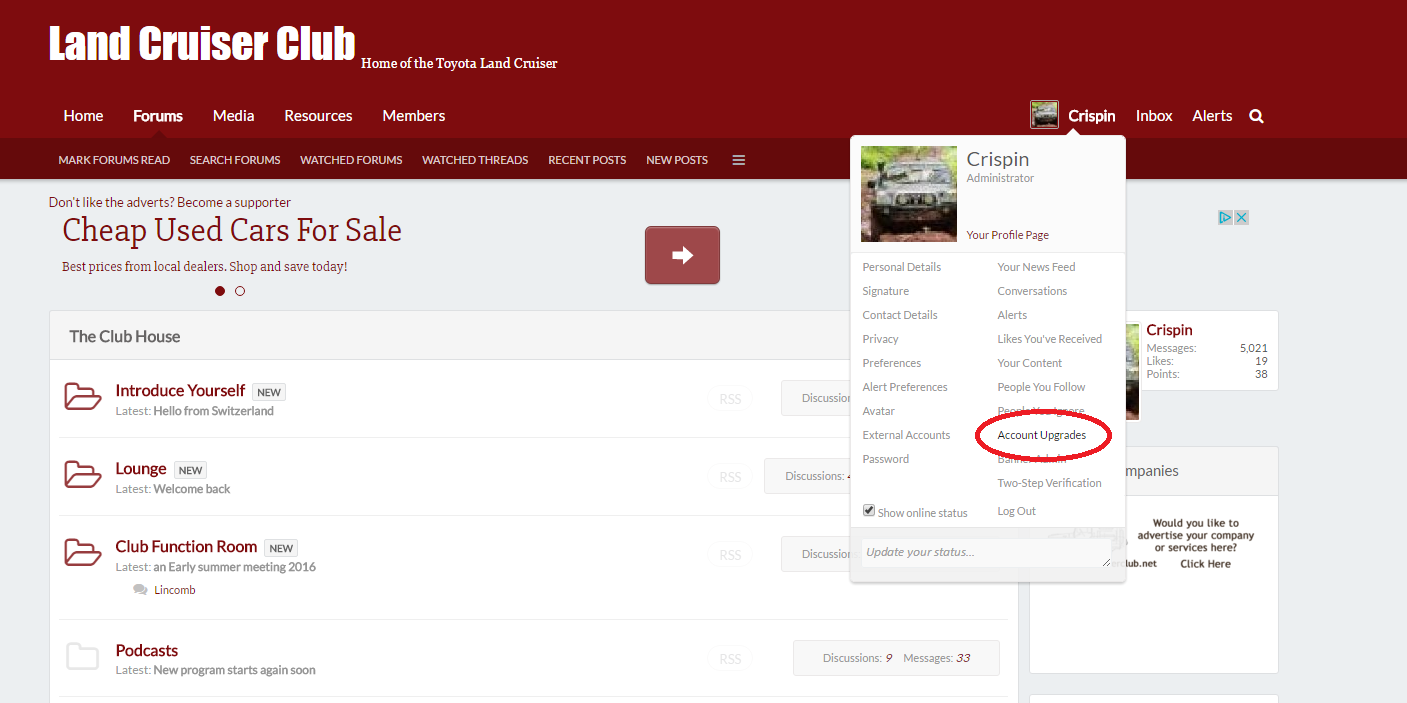Select the second carousel dot under the advert
1407x703 pixels.
click(240, 291)
